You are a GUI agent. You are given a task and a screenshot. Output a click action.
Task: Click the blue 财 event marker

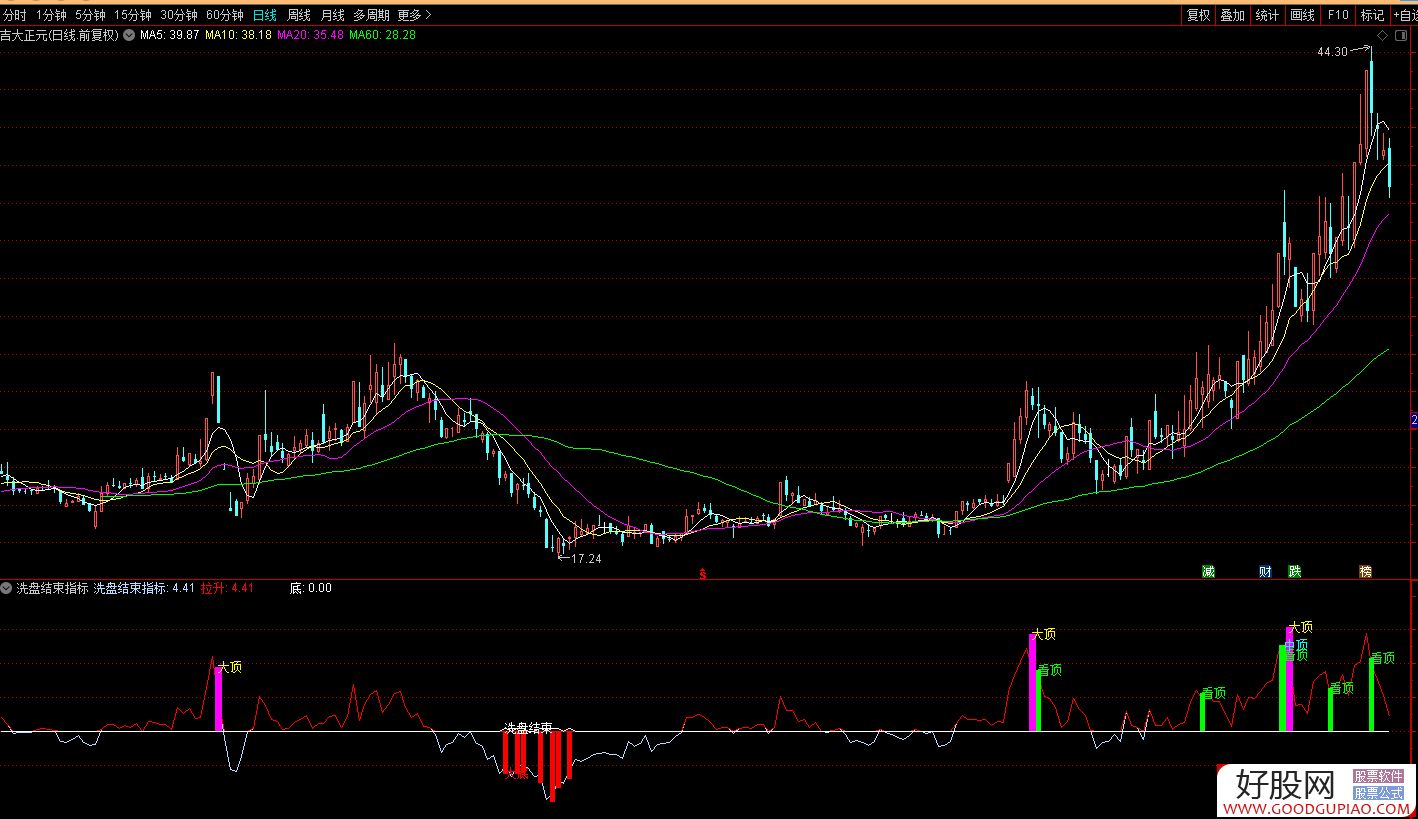1265,572
